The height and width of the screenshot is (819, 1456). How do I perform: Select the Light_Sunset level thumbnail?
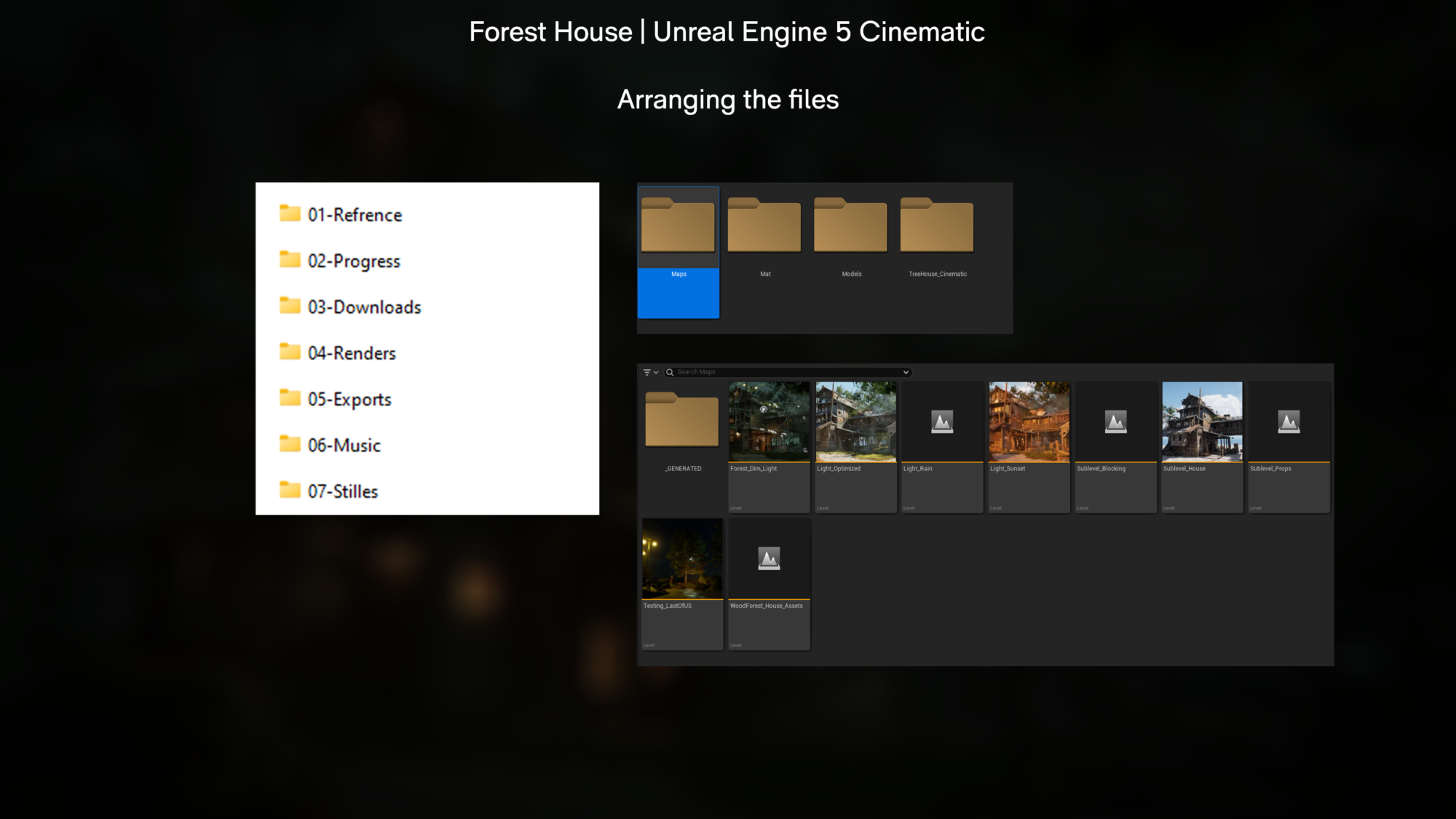(1029, 422)
